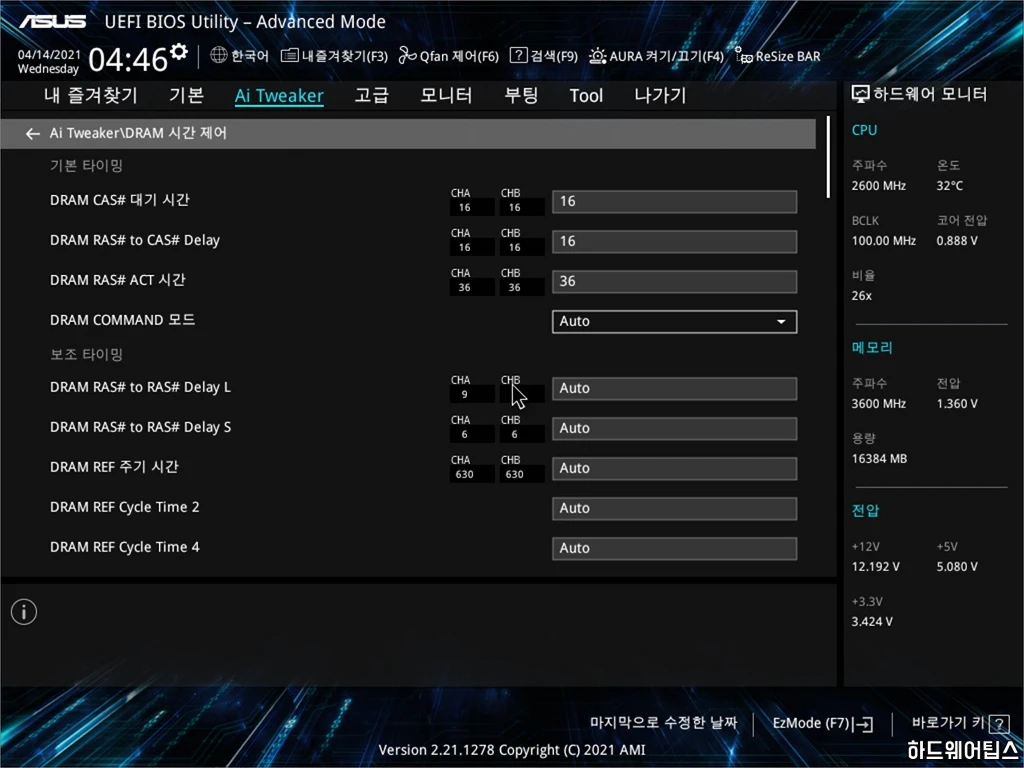The width and height of the screenshot is (1024, 768).
Task: Click memory voltage 1.360 V value
Action: tap(957, 404)
